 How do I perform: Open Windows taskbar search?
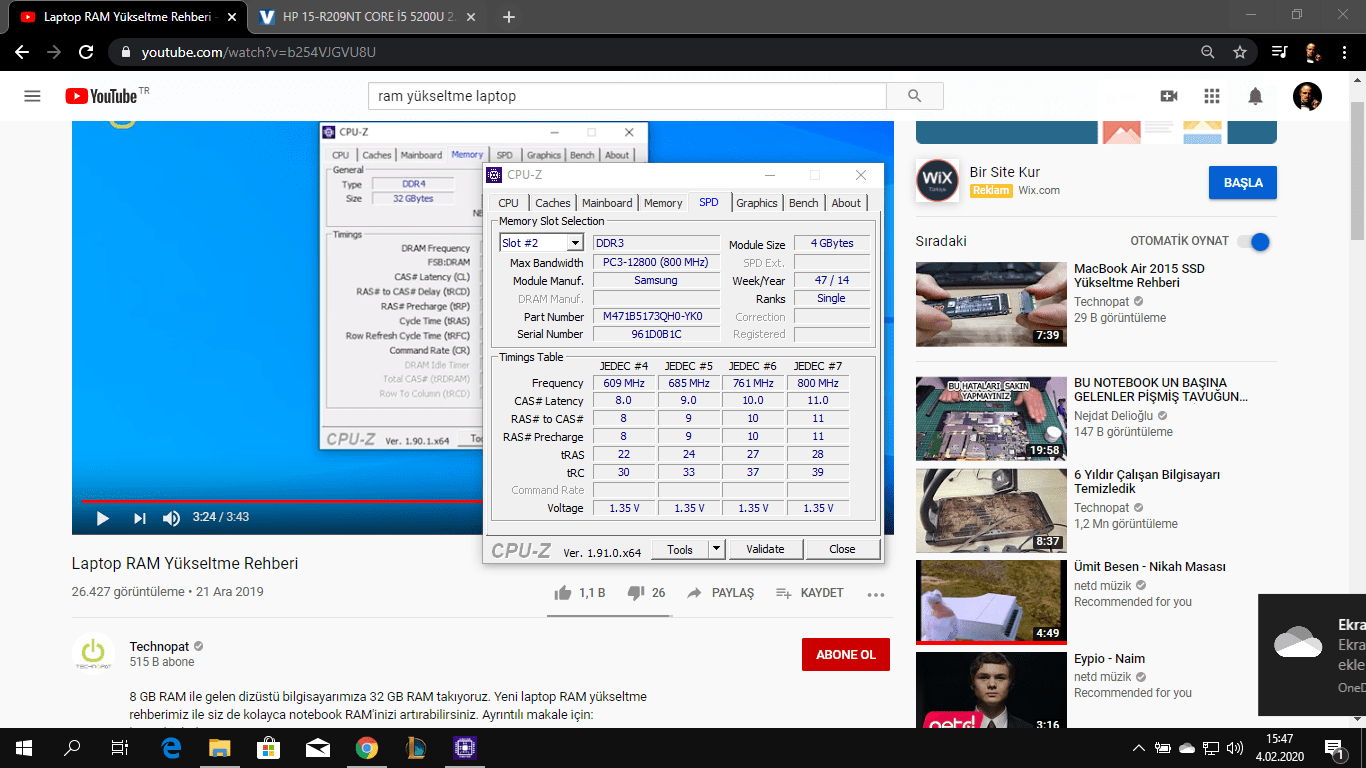72,747
